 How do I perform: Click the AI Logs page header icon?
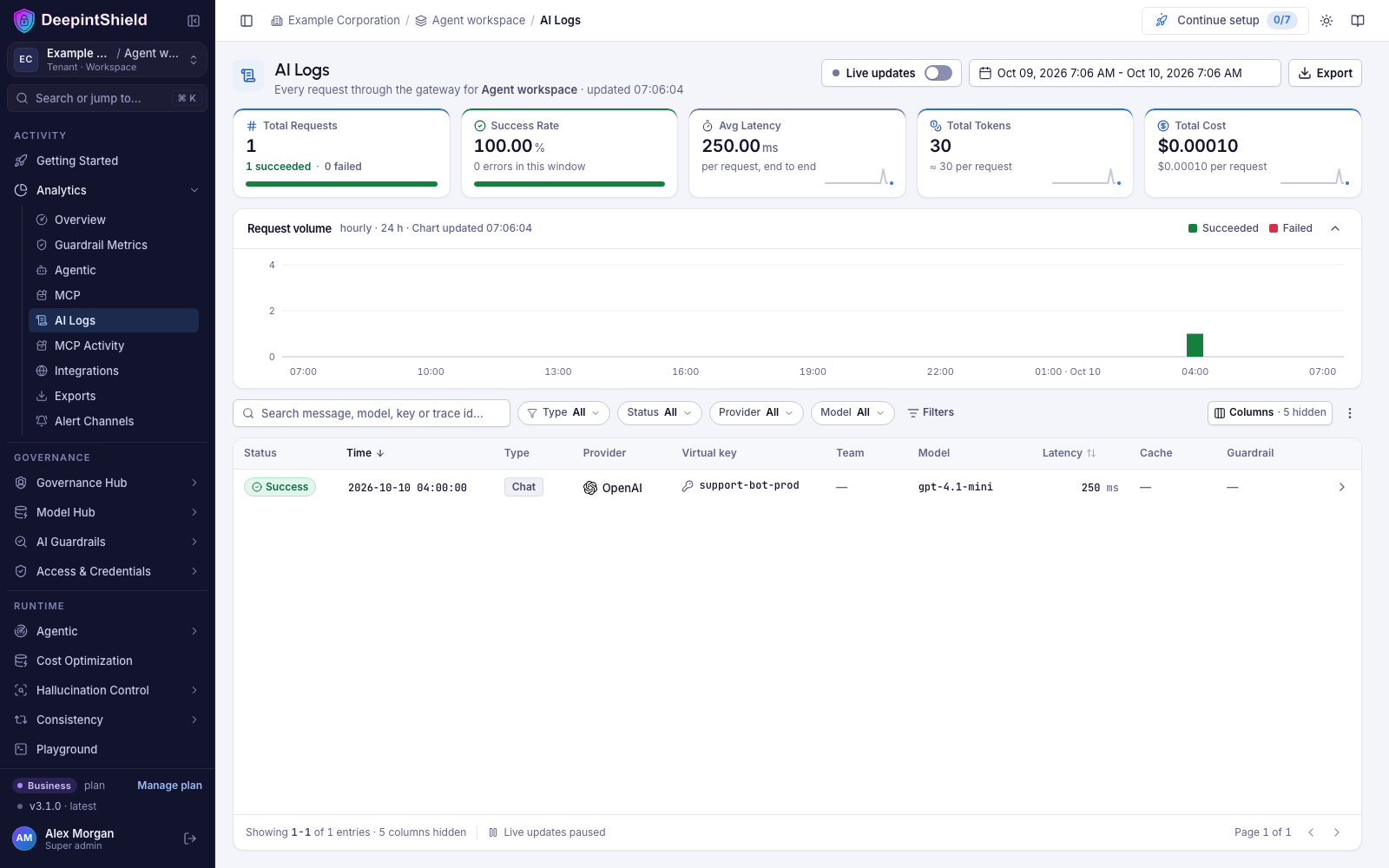coord(248,76)
